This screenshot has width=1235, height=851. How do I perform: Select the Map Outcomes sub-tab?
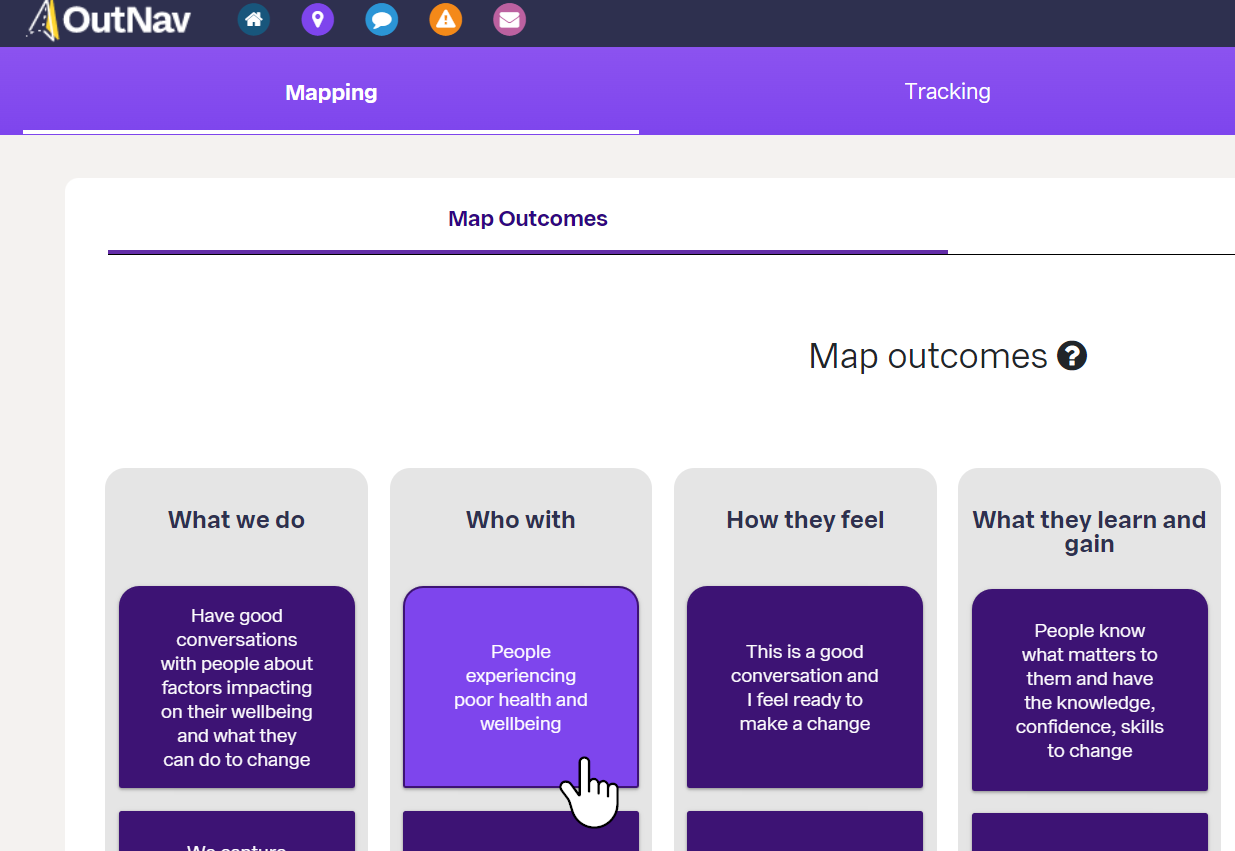point(528,218)
